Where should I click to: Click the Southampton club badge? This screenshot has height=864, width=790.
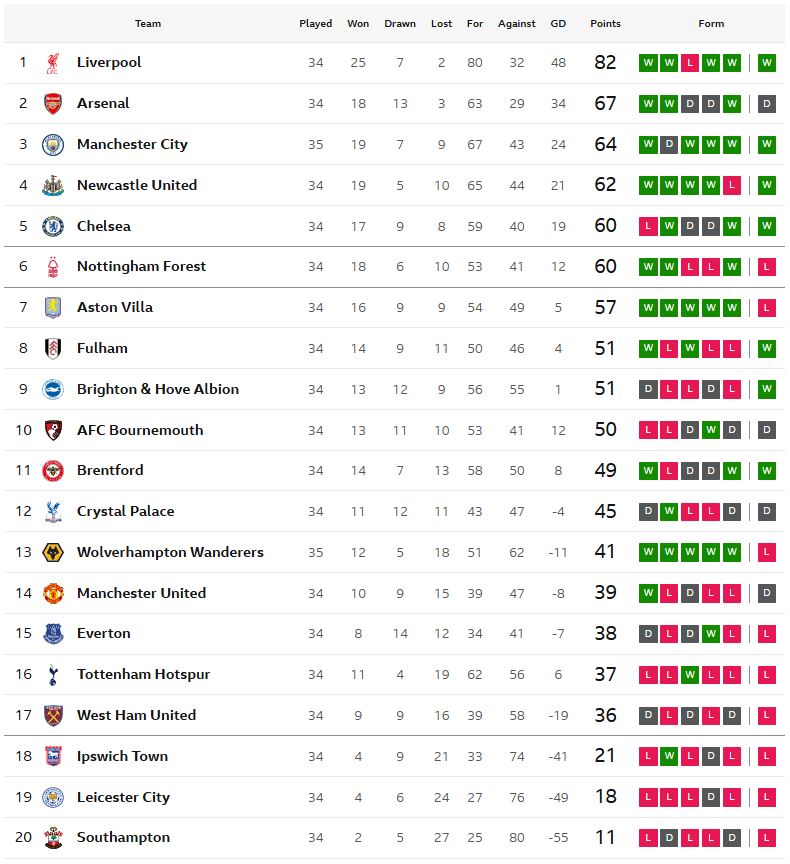point(53,838)
